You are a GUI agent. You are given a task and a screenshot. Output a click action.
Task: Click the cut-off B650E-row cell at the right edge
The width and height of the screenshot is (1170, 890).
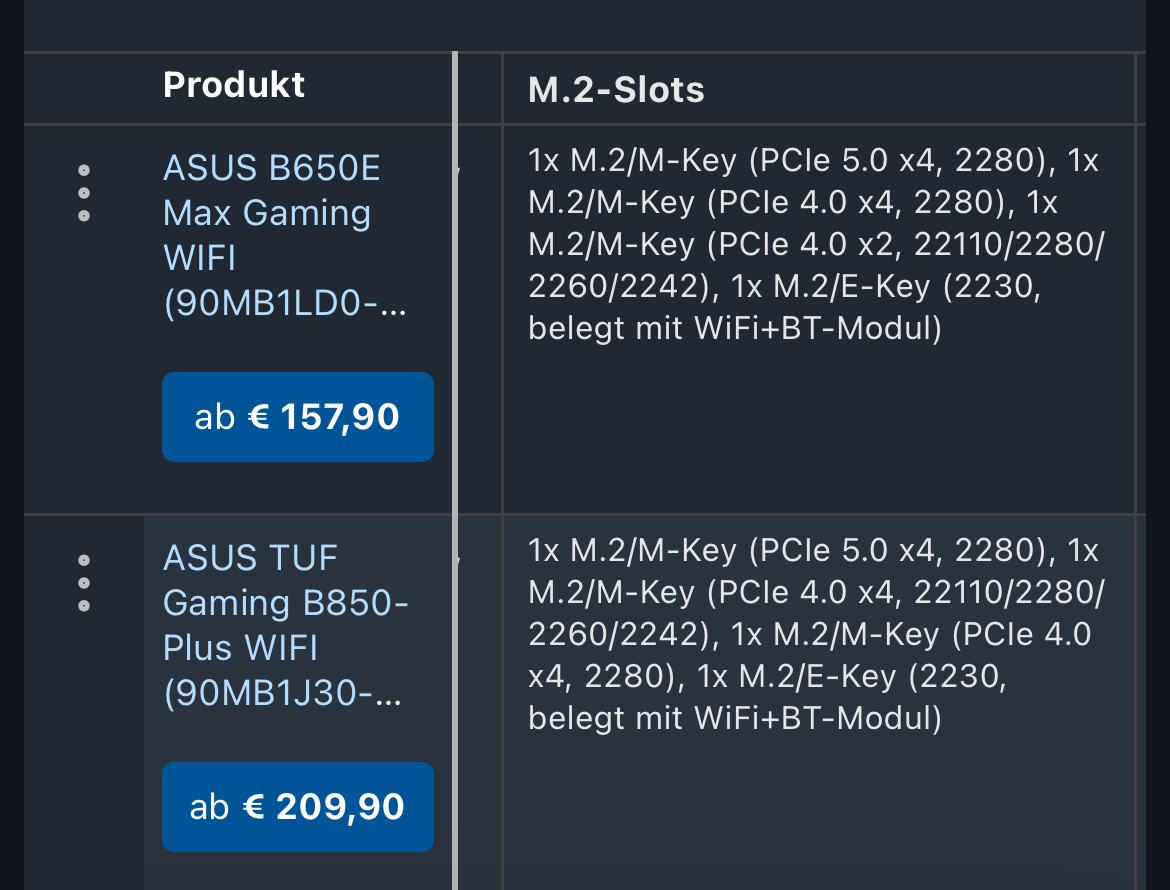tap(1141, 320)
